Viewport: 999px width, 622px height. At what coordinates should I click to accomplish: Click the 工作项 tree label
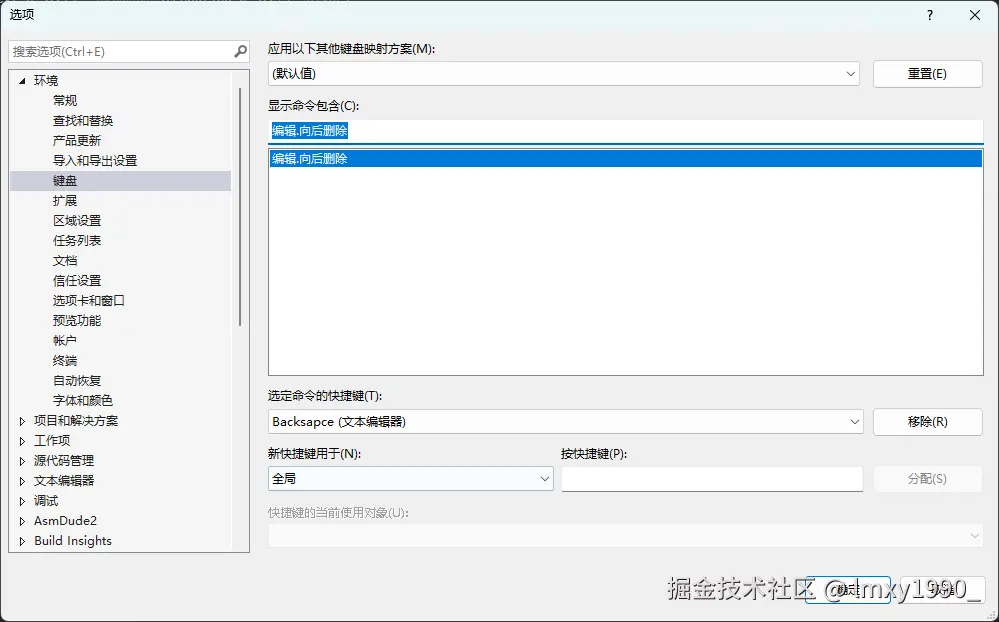coord(52,441)
